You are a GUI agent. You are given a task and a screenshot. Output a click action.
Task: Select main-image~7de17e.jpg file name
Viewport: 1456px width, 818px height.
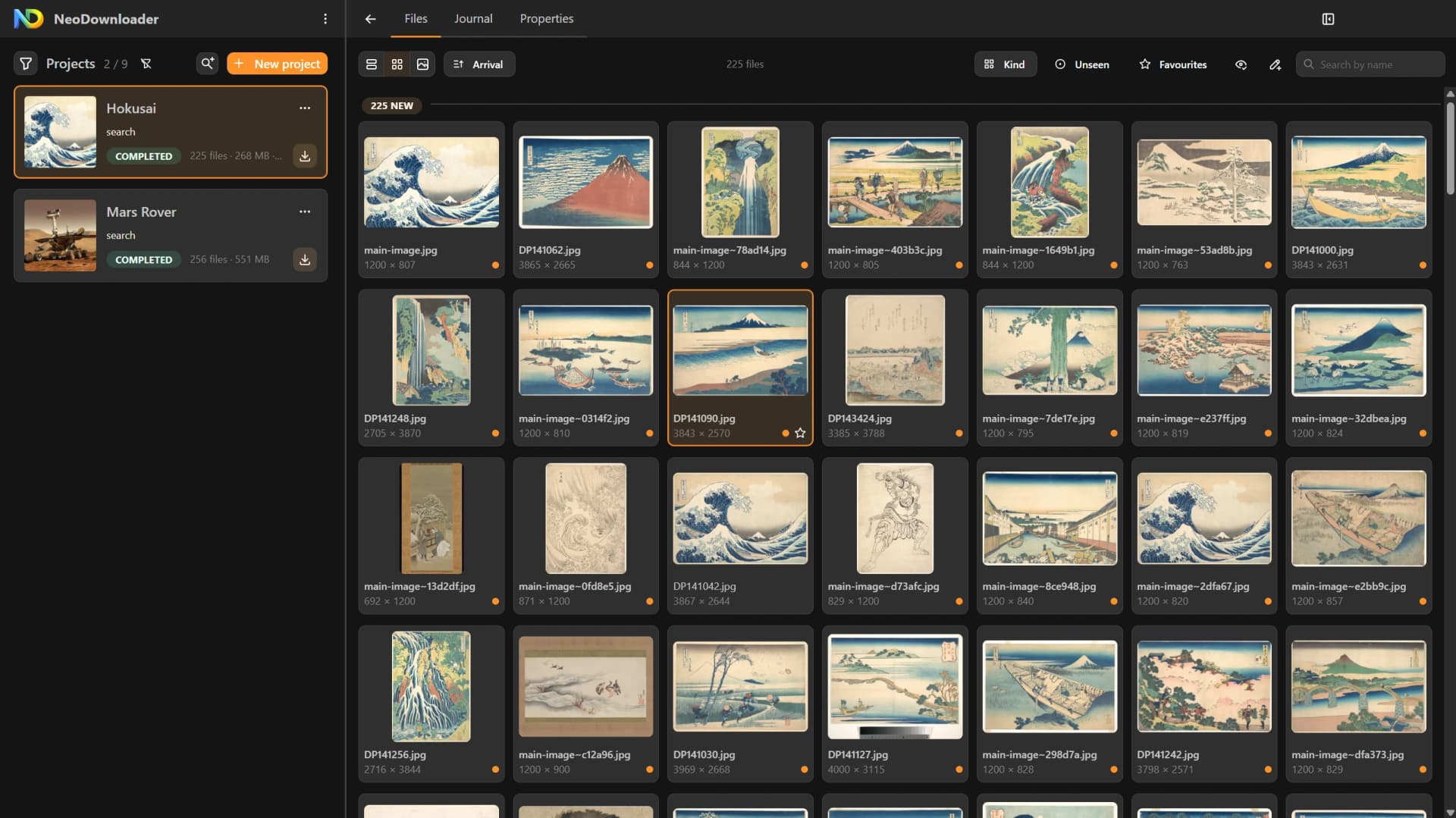[x=1039, y=418]
